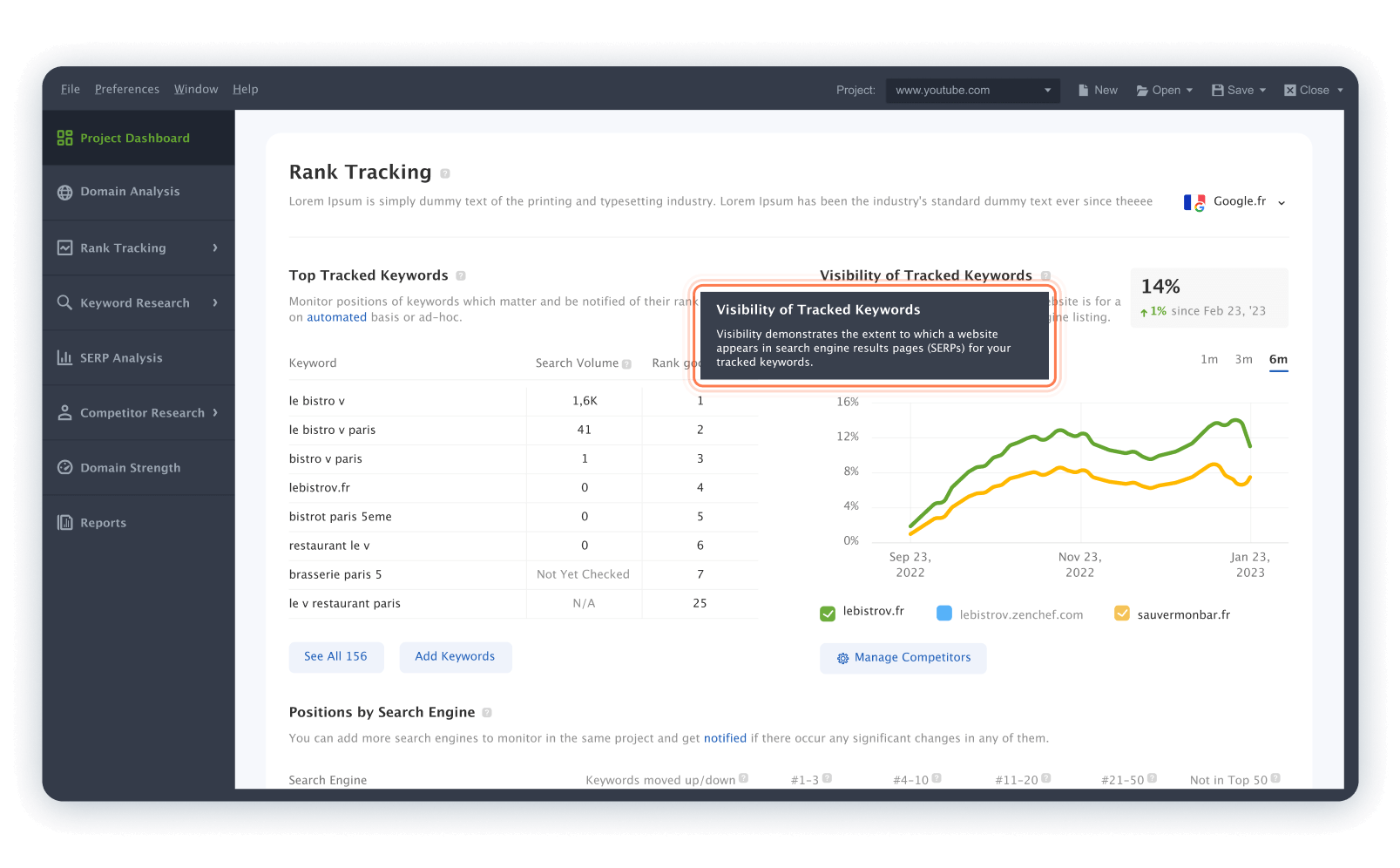The width and height of the screenshot is (1400, 868).
Task: Open the Project www.youtube.com dropdown
Action: click(x=973, y=91)
